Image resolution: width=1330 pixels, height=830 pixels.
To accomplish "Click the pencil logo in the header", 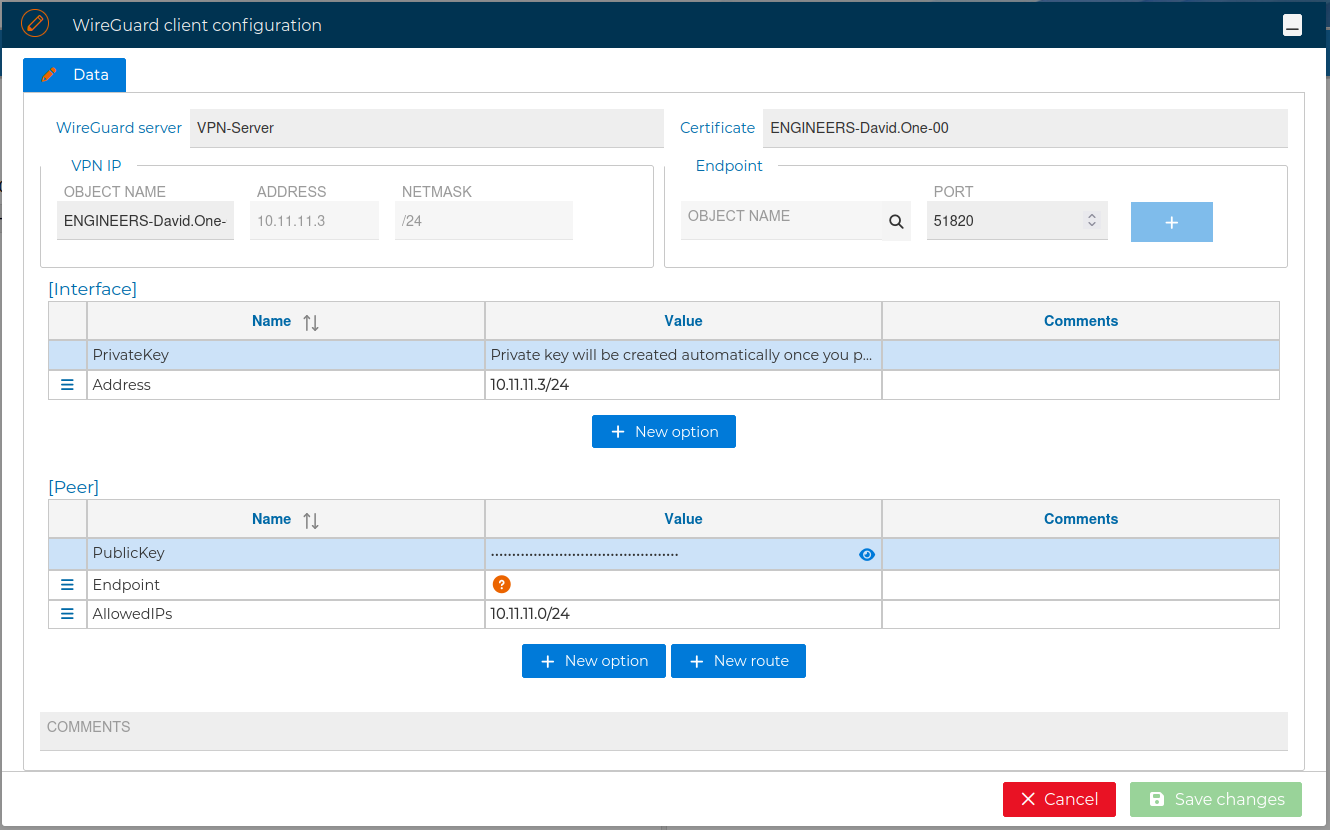I will tap(35, 23).
